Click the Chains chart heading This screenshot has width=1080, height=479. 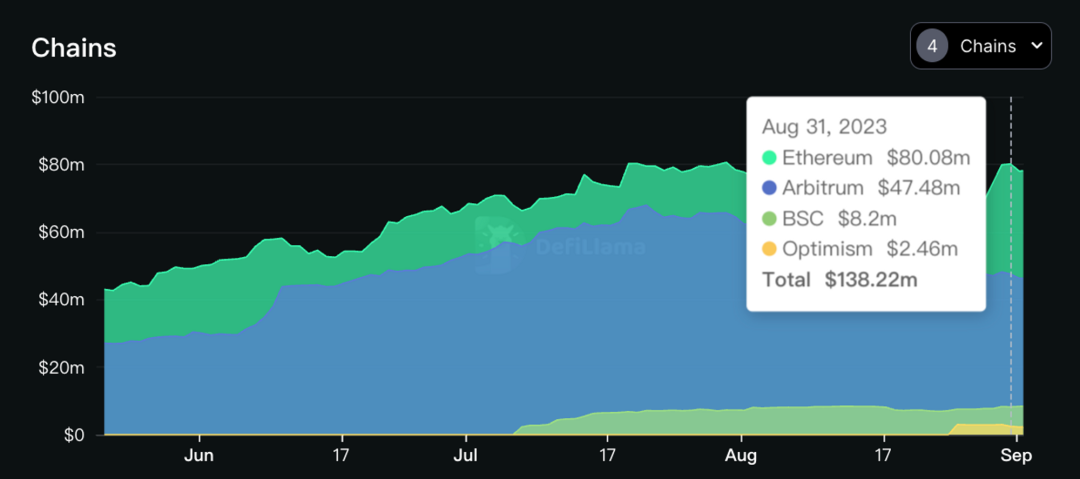74,48
